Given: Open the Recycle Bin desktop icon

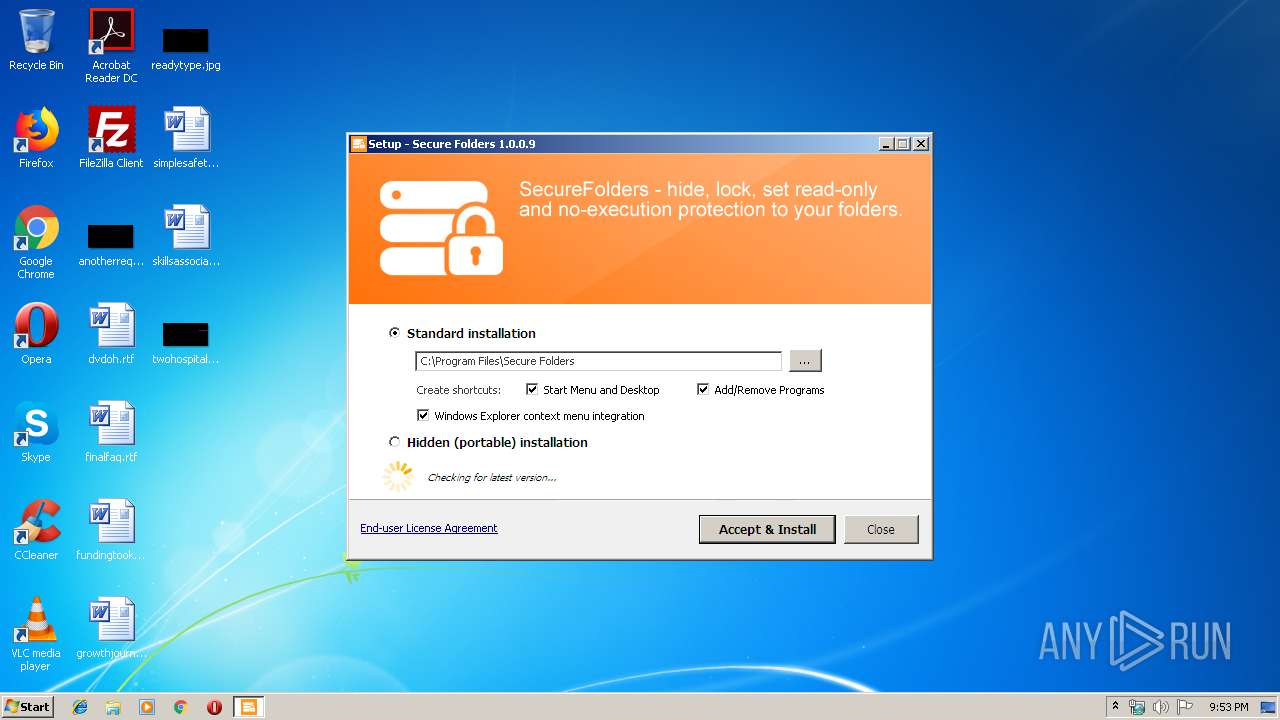Looking at the screenshot, I should pyautogui.click(x=36, y=41).
